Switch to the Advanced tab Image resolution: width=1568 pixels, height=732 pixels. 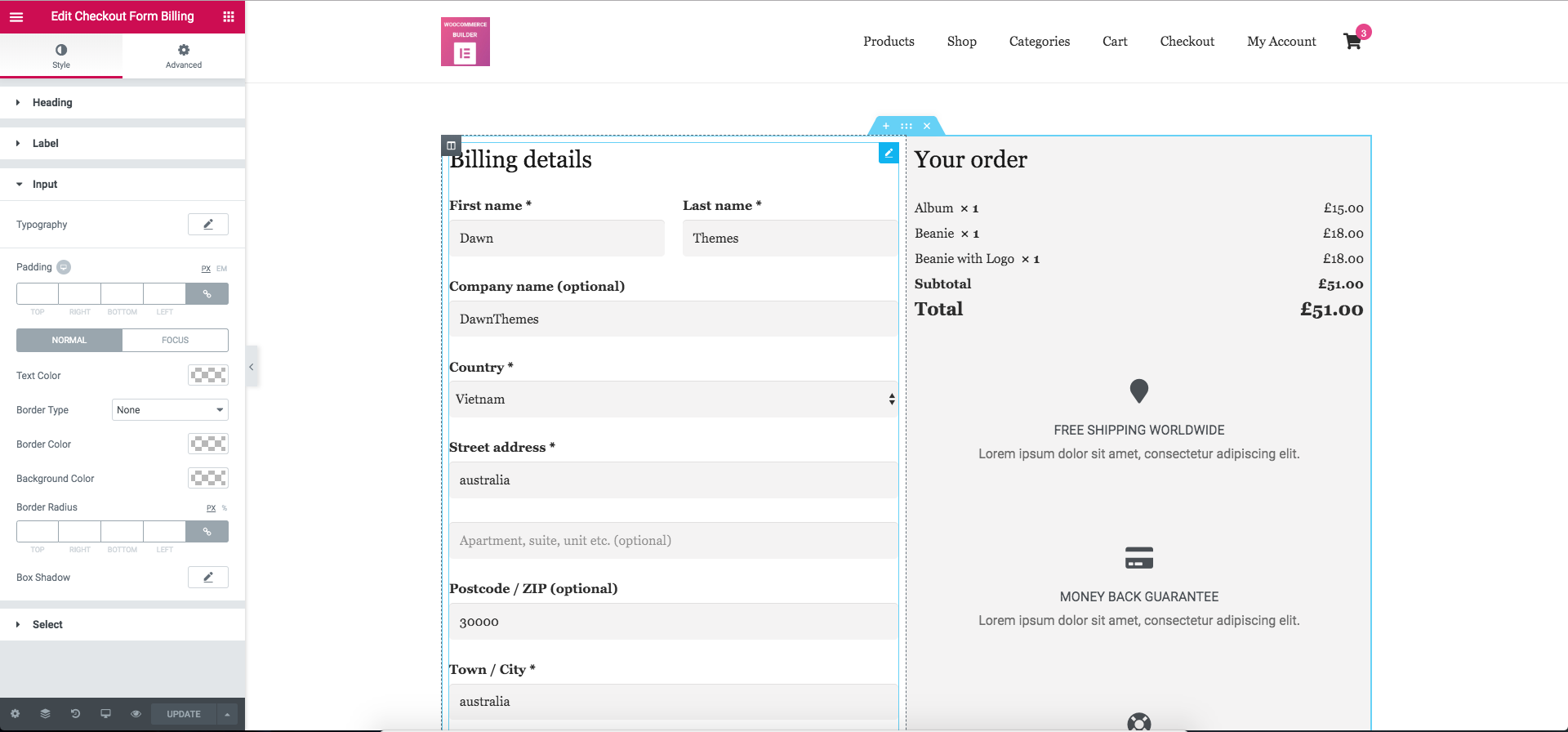(184, 56)
